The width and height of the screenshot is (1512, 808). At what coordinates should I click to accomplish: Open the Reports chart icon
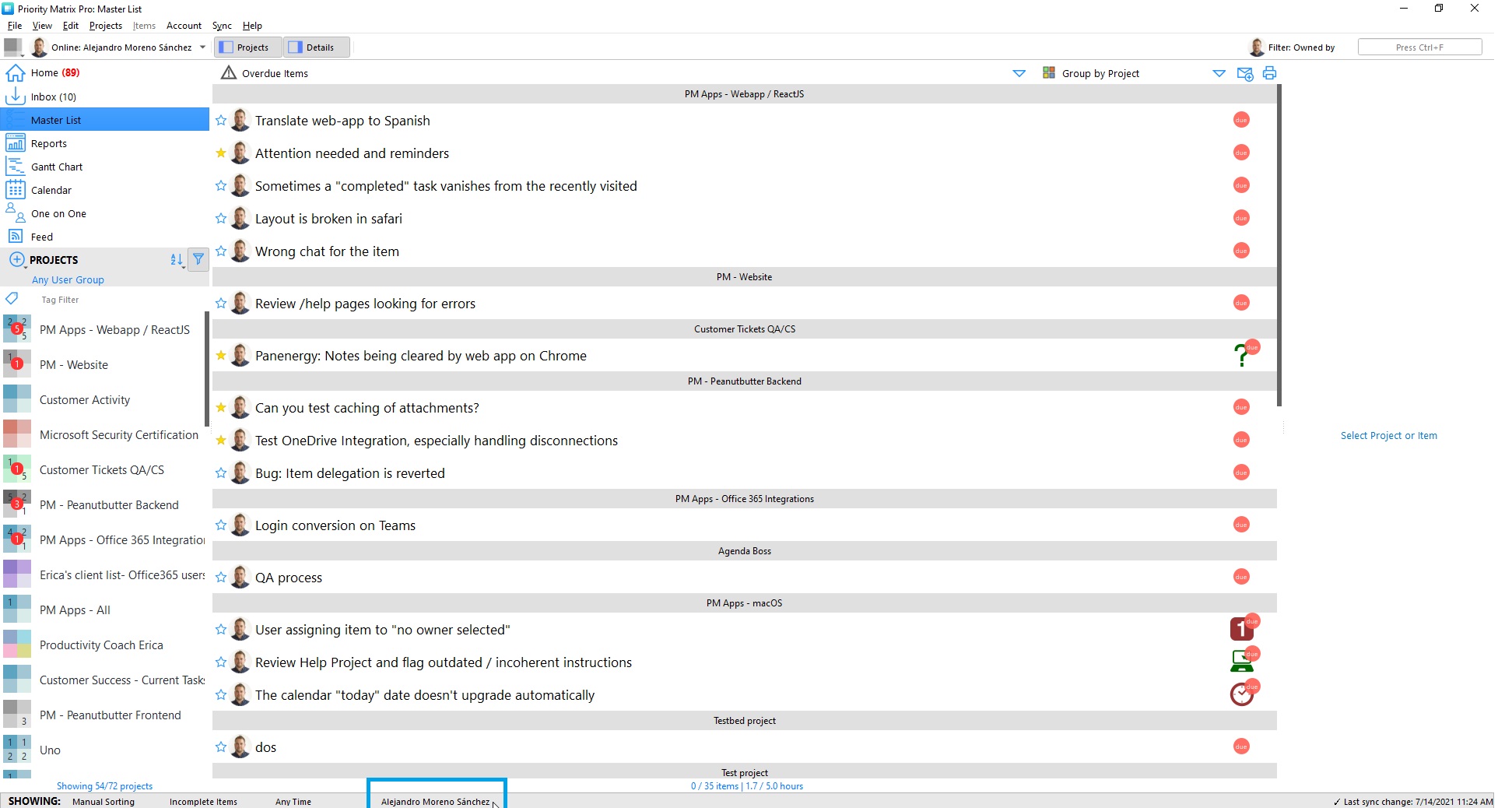(x=15, y=143)
